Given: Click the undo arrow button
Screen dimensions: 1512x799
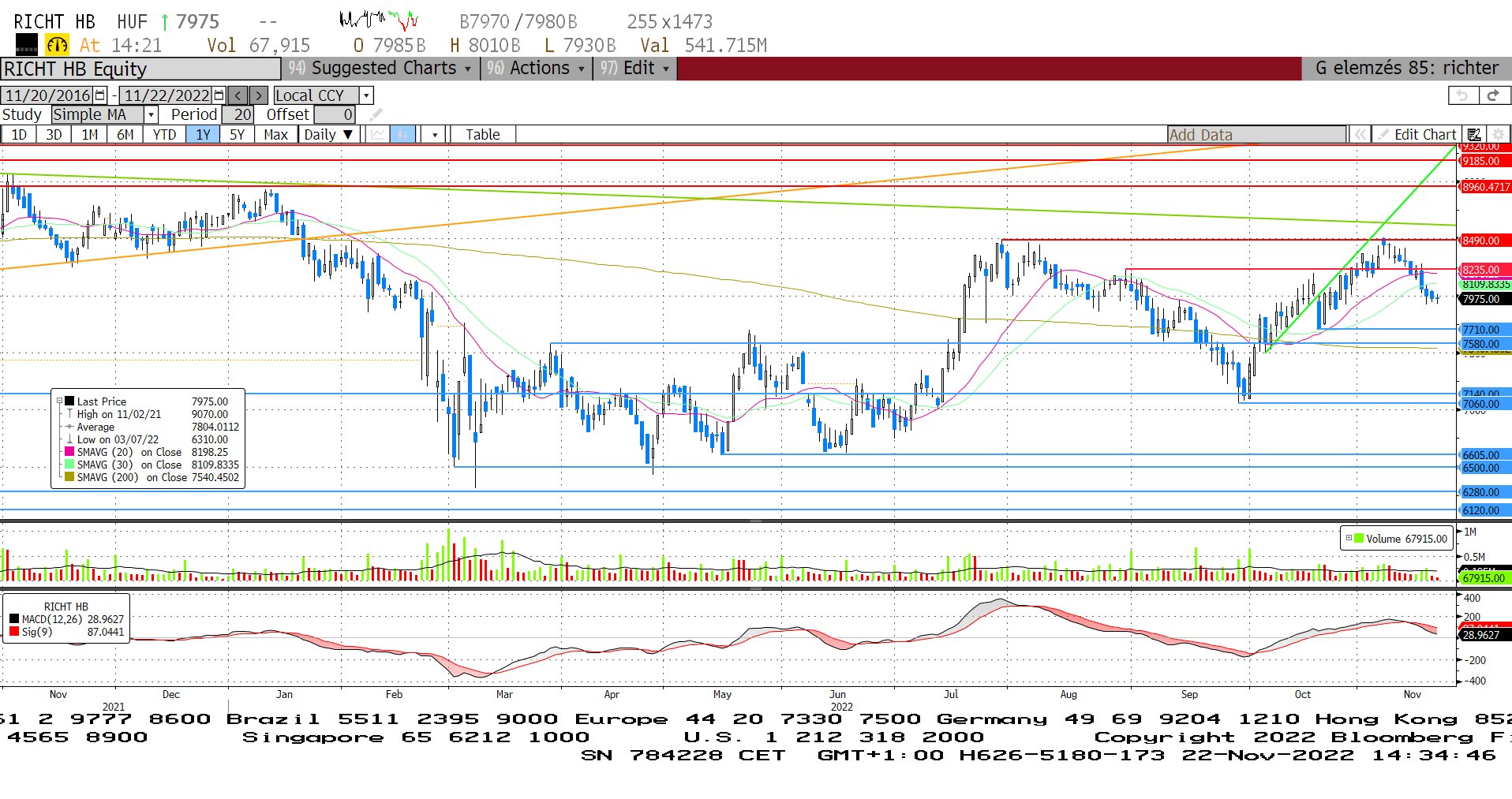Looking at the screenshot, I should 1464,95.
